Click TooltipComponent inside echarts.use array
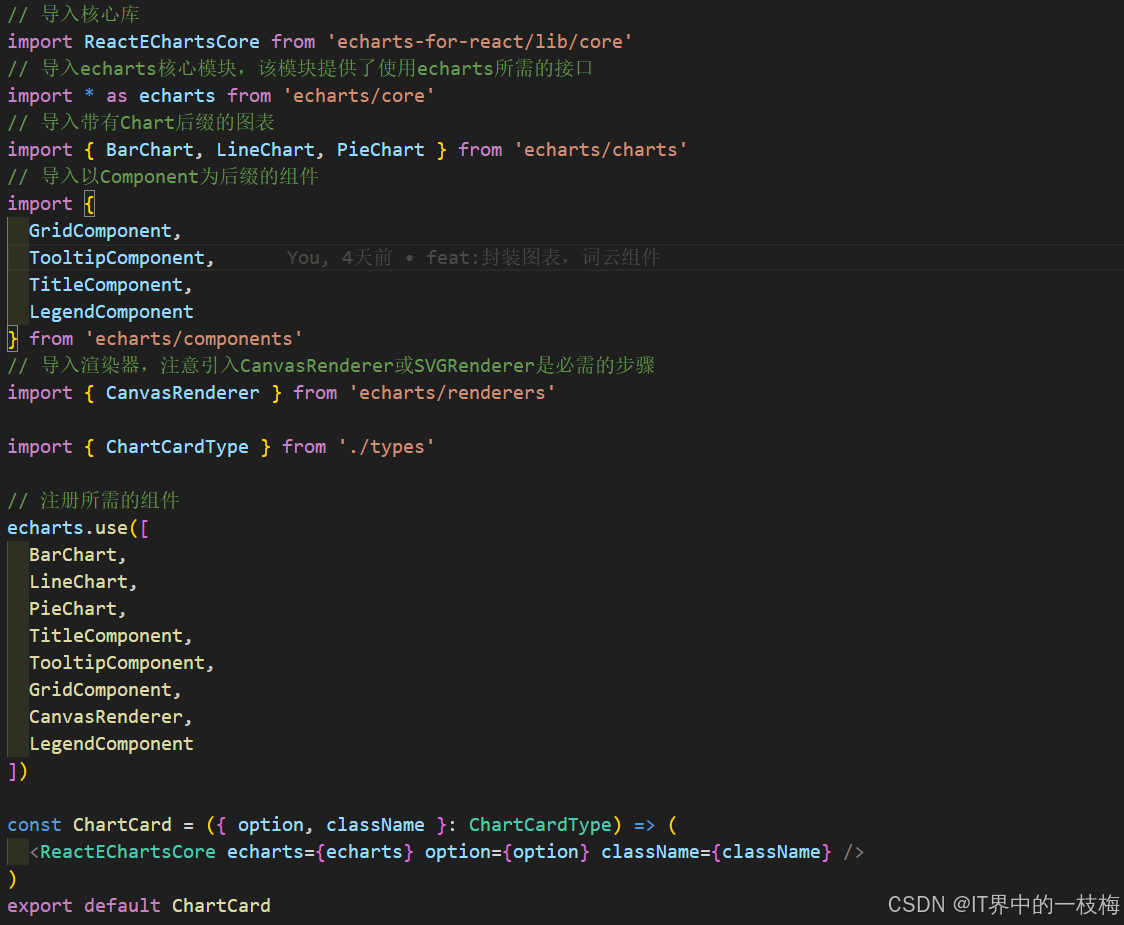 [x=117, y=663]
